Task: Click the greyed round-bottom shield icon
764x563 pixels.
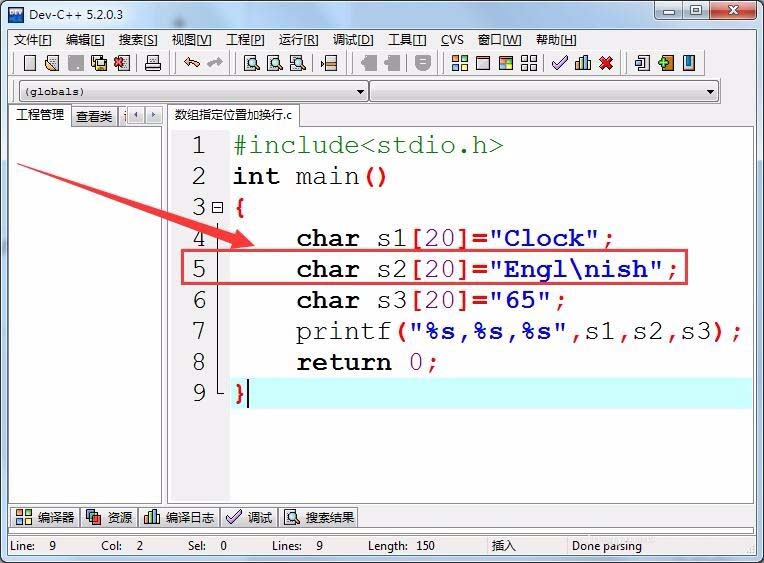Action: click(x=422, y=63)
